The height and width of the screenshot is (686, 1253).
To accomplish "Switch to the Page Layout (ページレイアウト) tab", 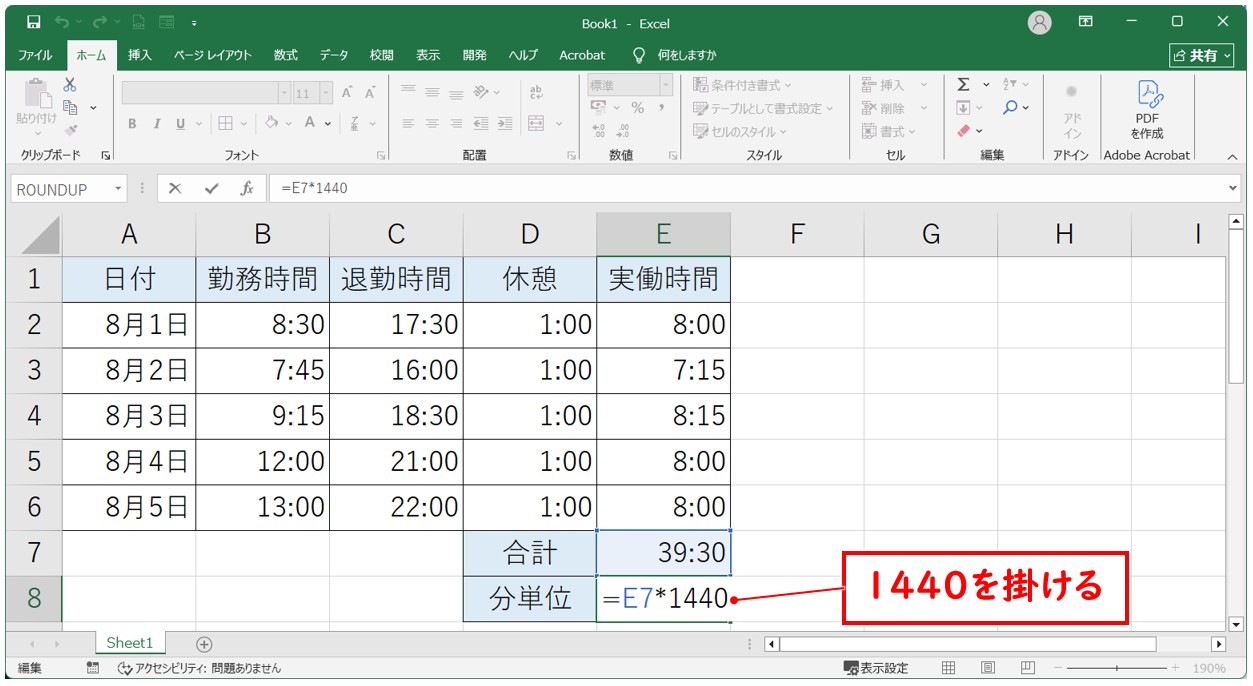I will [213, 55].
